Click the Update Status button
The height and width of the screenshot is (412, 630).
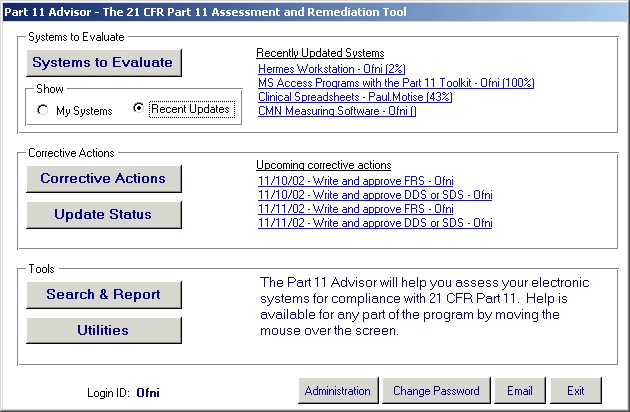[104, 215]
